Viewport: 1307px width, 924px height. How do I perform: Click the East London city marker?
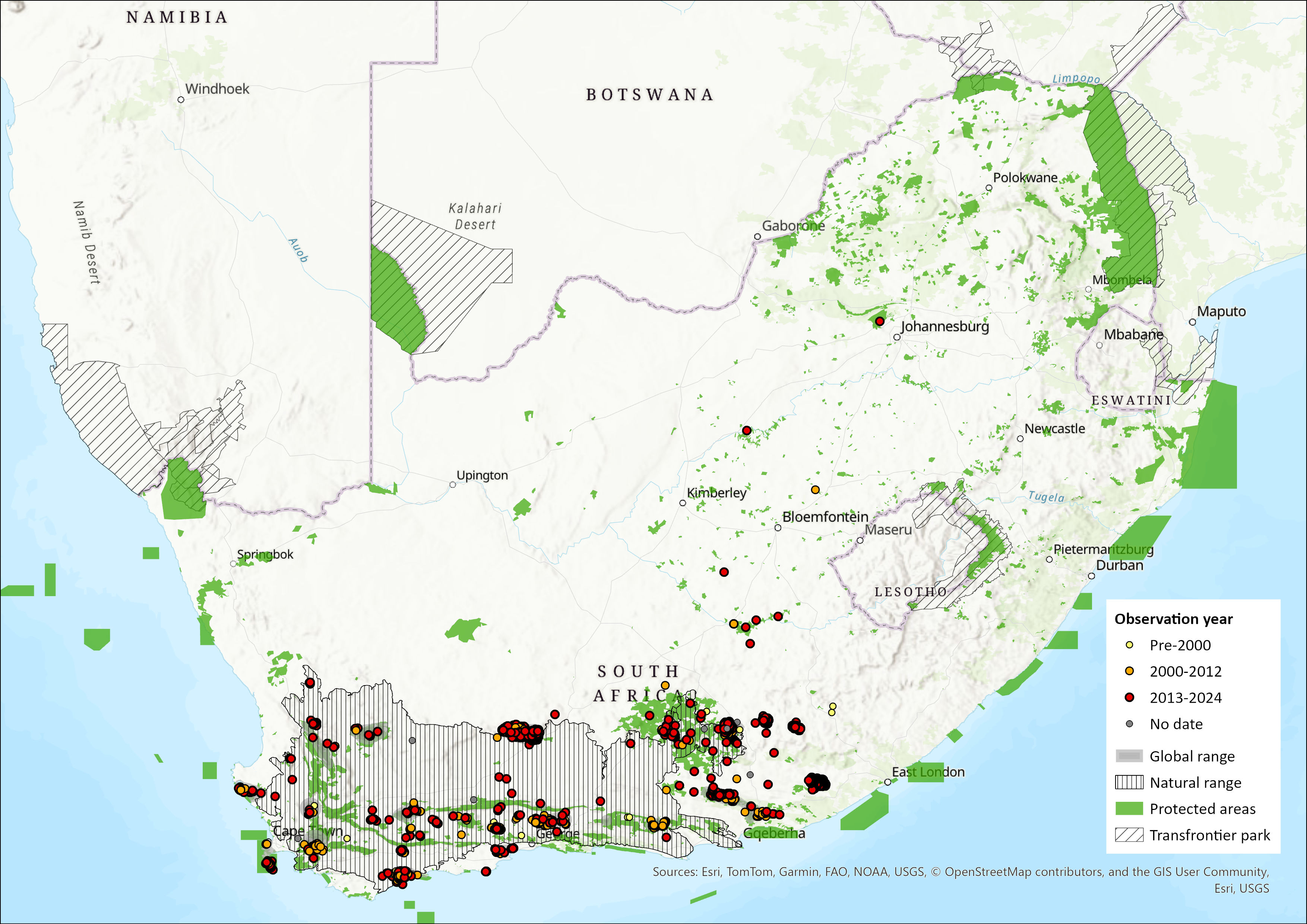point(887,782)
